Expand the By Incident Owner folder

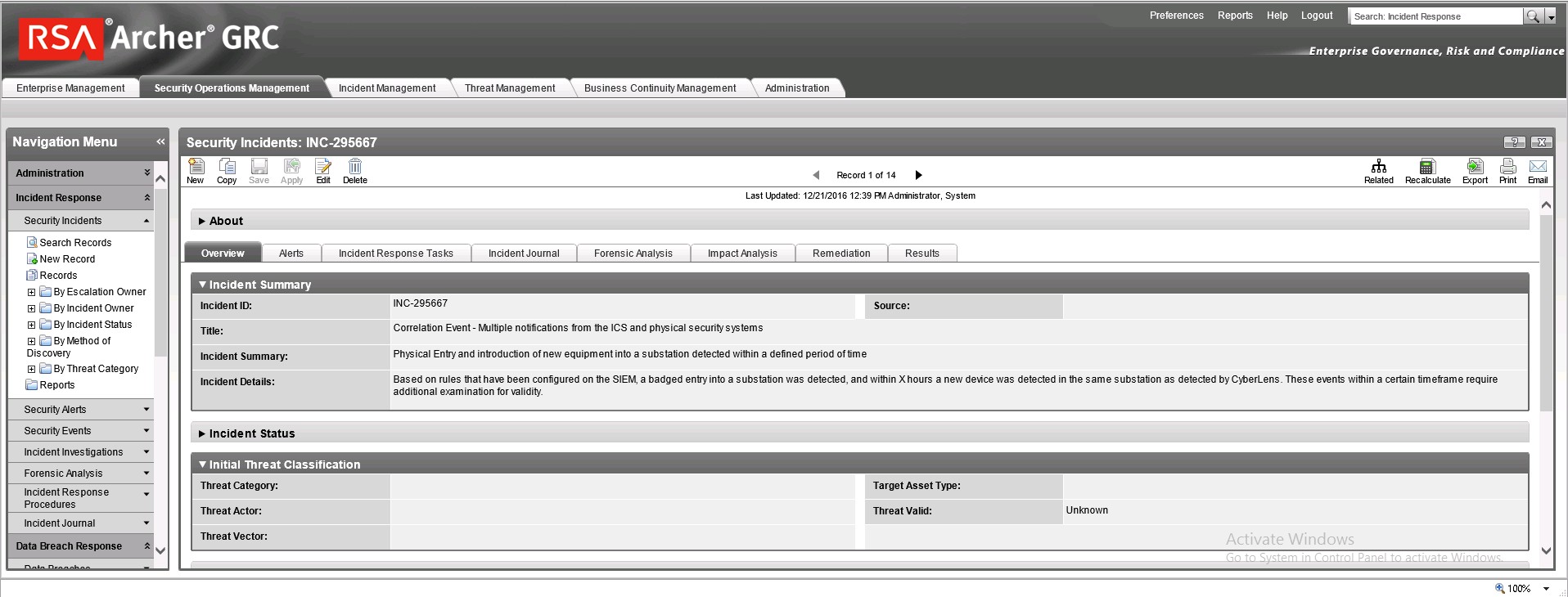(x=31, y=308)
